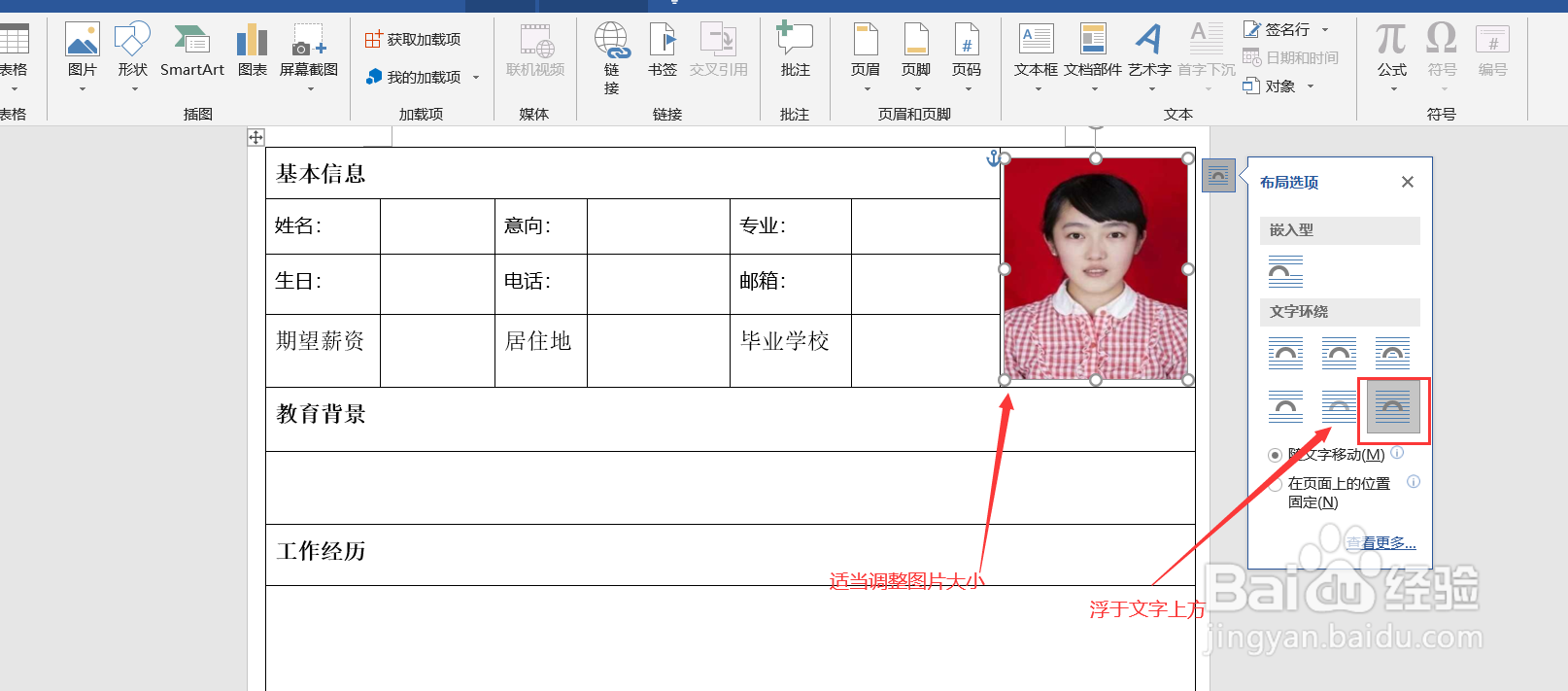Screen dimensions: 1568x691
Task: Open 查看更多 see more link
Action: coord(1381,543)
